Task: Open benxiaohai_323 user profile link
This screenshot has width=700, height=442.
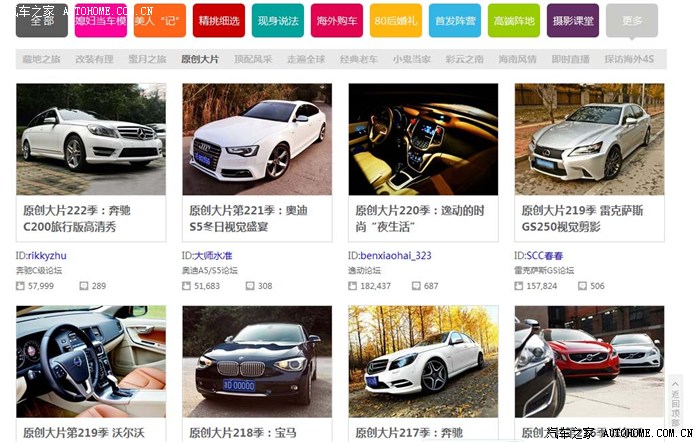Action: pos(395,256)
